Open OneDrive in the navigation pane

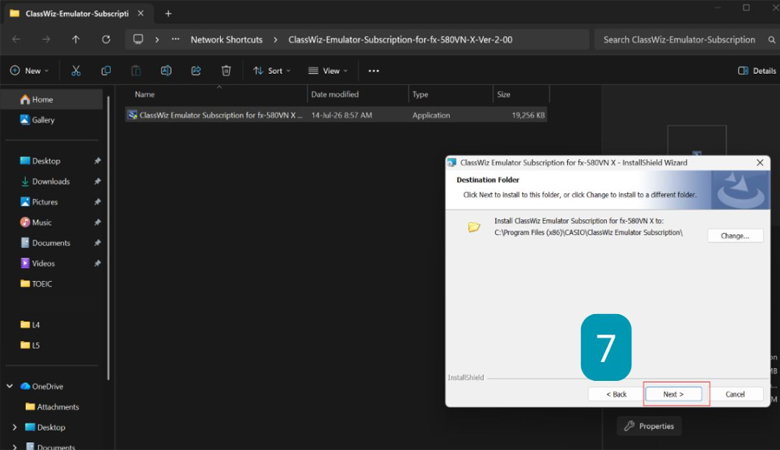[x=47, y=386]
